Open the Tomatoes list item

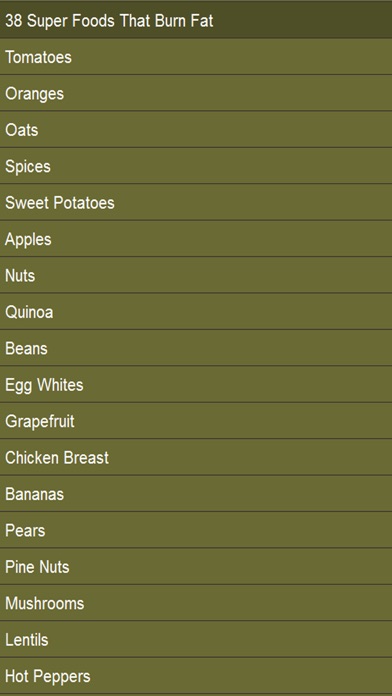point(196,57)
